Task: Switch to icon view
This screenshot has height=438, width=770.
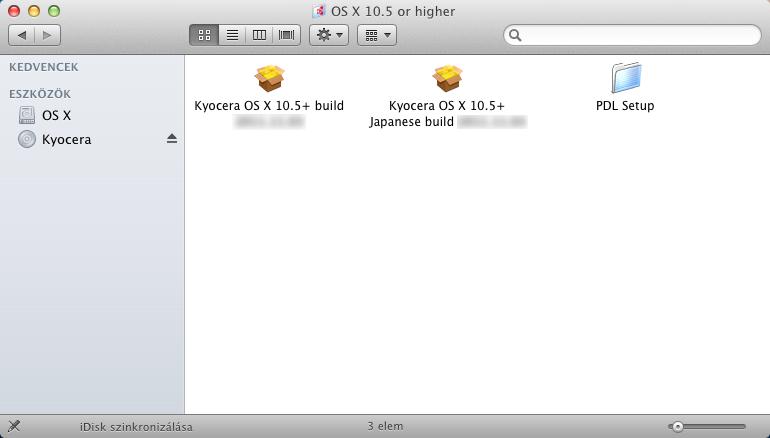Action: coord(204,35)
